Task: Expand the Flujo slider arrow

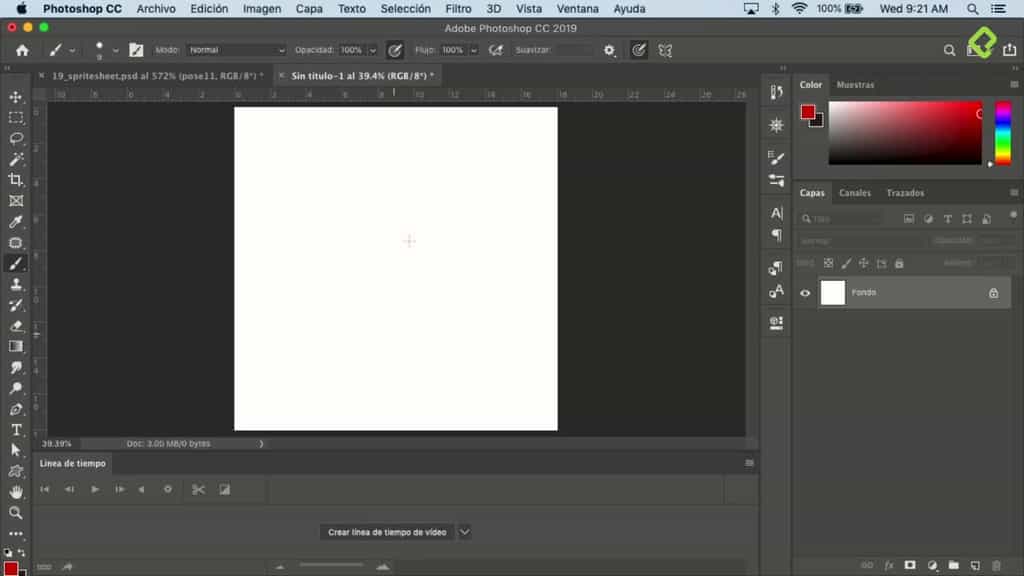Action: [x=473, y=50]
